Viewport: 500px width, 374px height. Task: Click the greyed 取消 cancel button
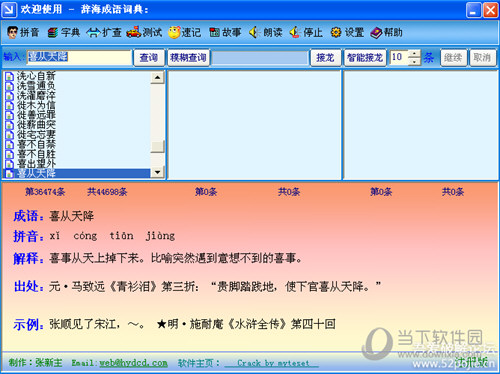(482, 58)
